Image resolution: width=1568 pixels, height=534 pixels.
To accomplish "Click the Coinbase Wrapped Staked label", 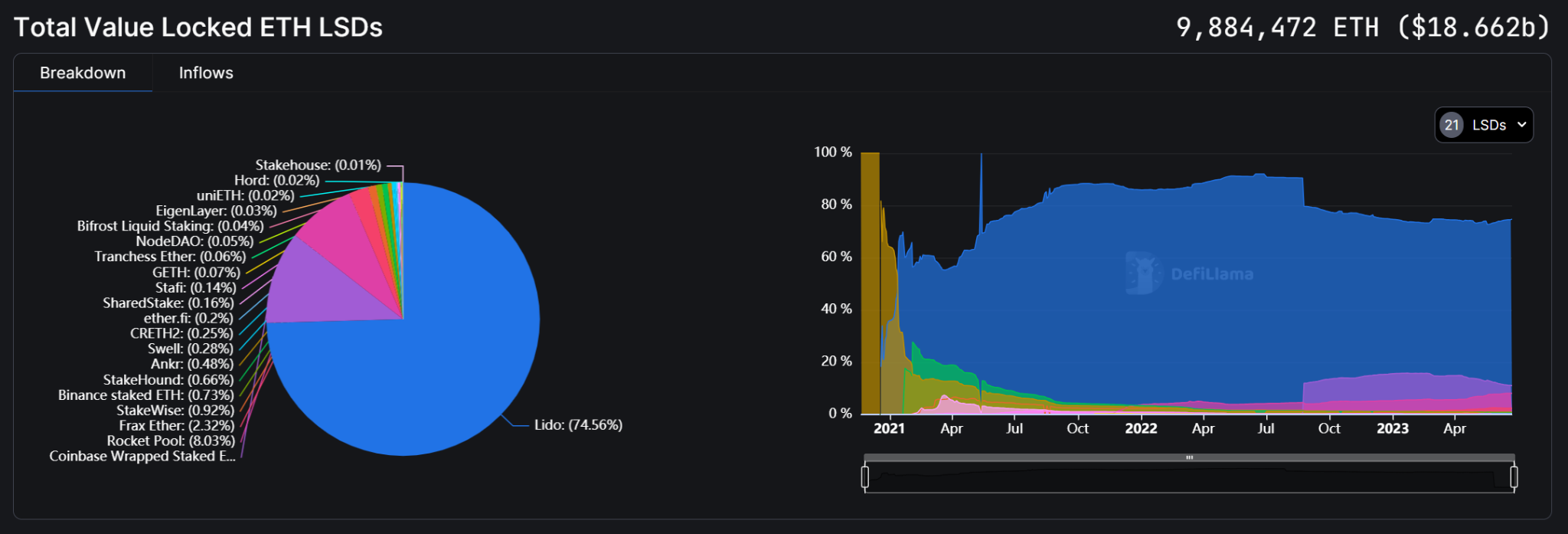I will (142, 456).
